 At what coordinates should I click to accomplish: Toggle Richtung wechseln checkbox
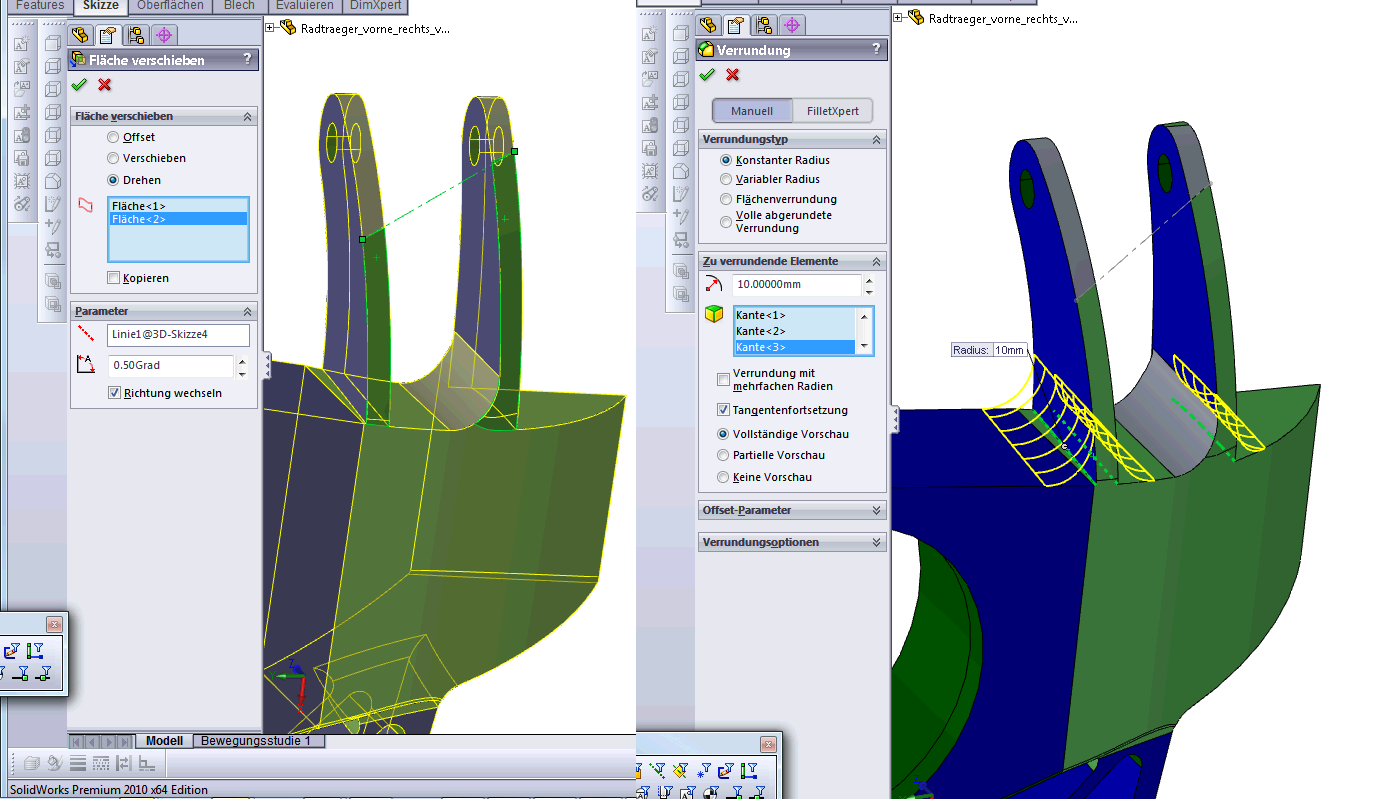click(114, 393)
